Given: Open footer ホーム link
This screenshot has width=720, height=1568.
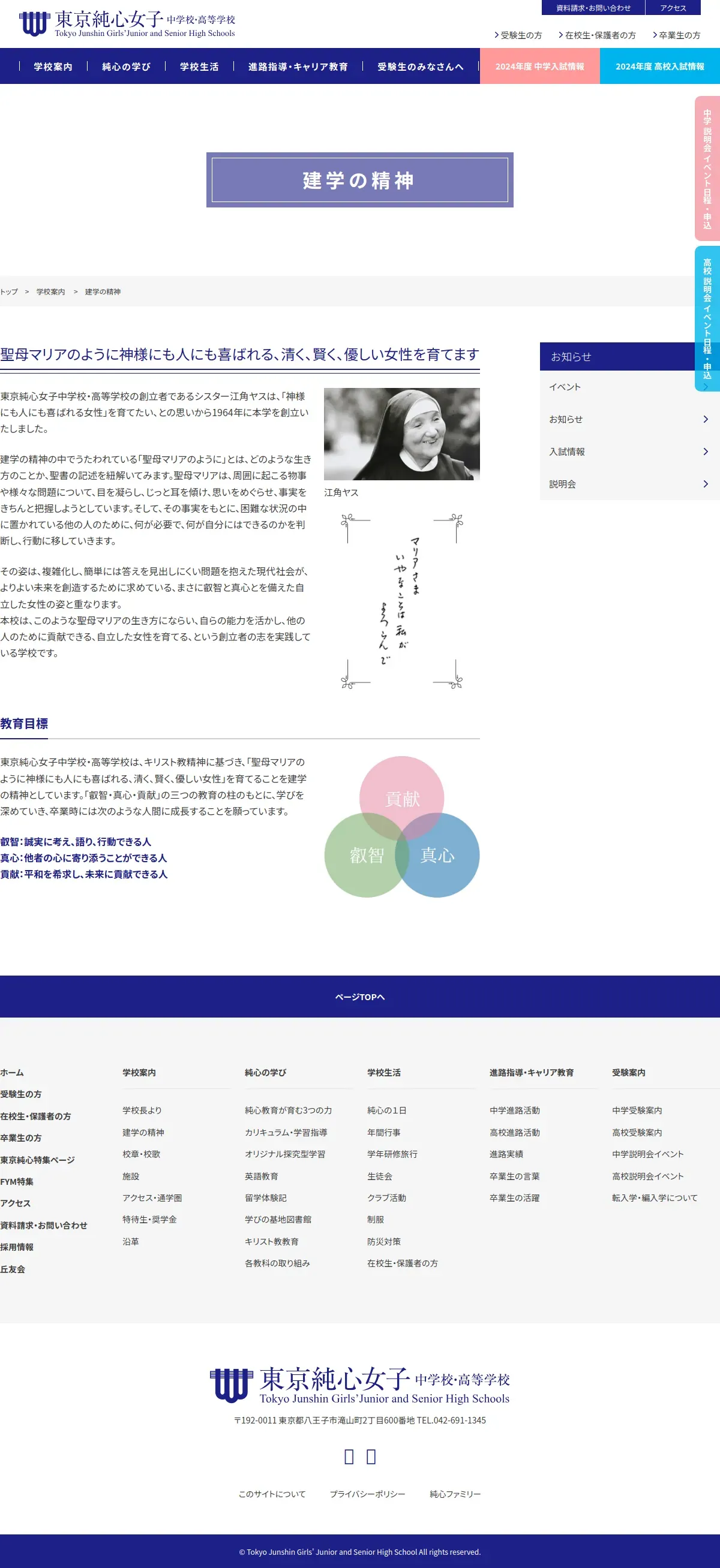Looking at the screenshot, I should (12, 1073).
